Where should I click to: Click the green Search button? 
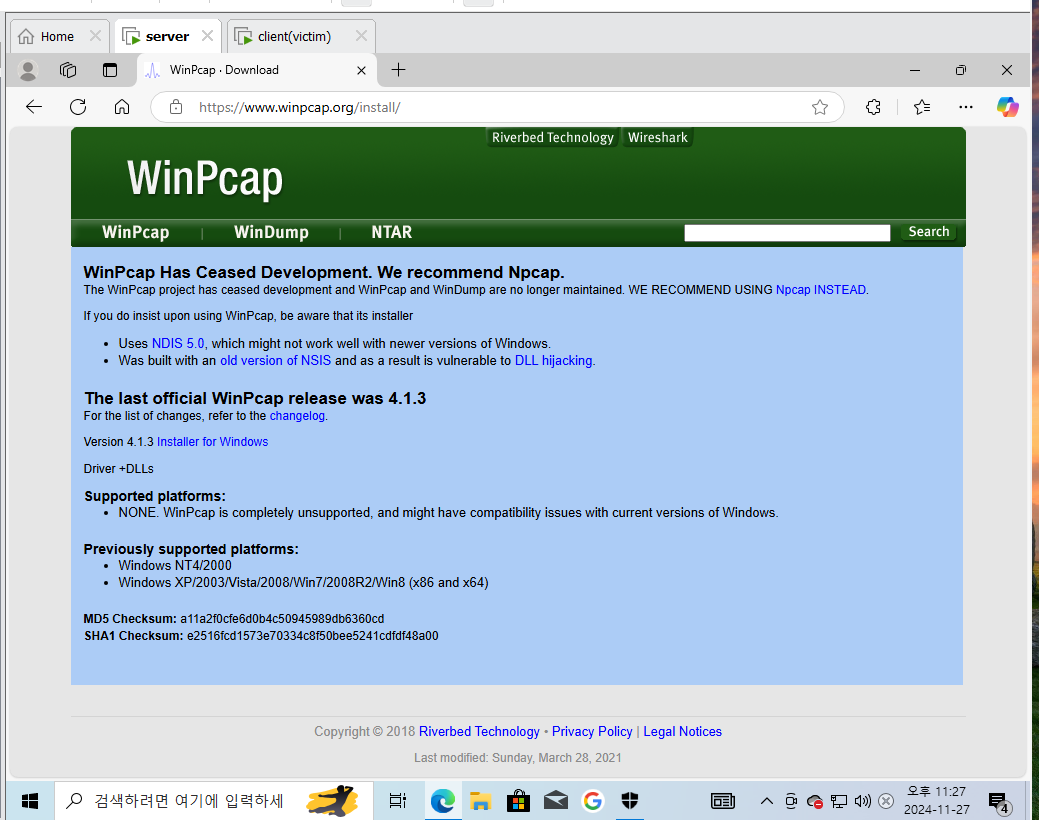(x=928, y=232)
